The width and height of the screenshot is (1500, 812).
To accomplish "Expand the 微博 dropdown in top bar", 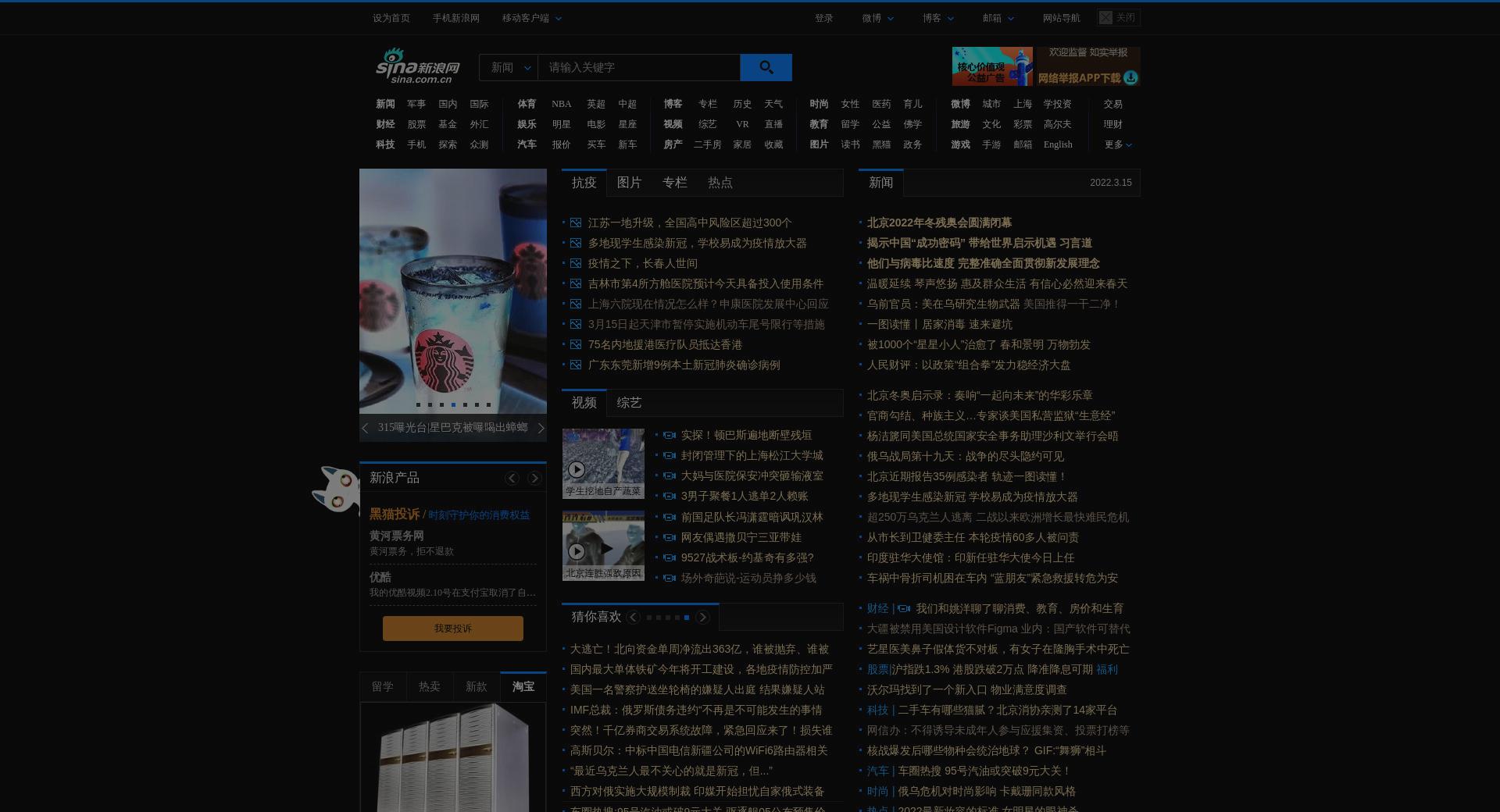I will pos(878,18).
